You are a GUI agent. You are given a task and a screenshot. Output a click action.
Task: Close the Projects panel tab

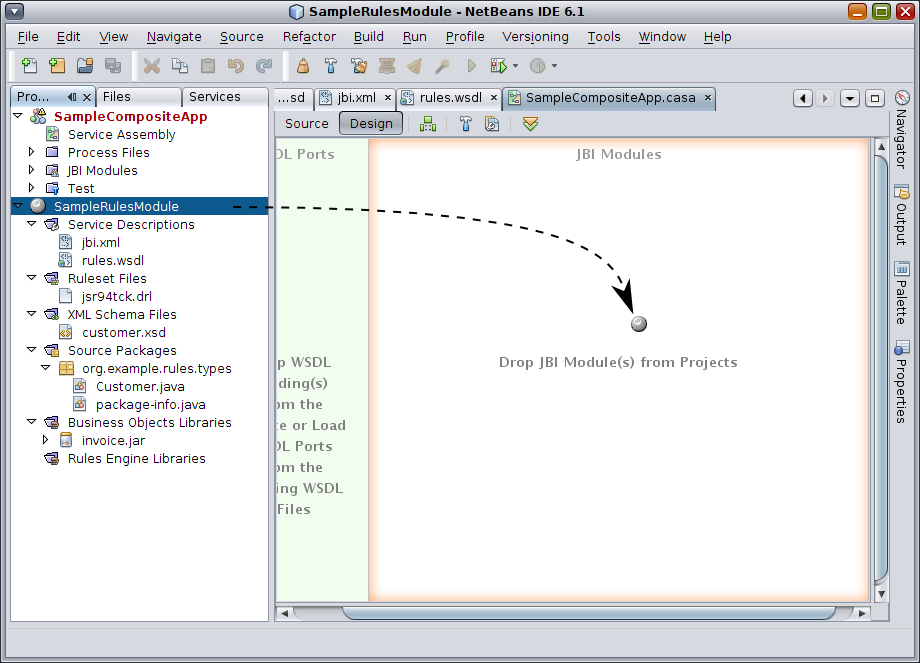pyautogui.click(x=87, y=97)
